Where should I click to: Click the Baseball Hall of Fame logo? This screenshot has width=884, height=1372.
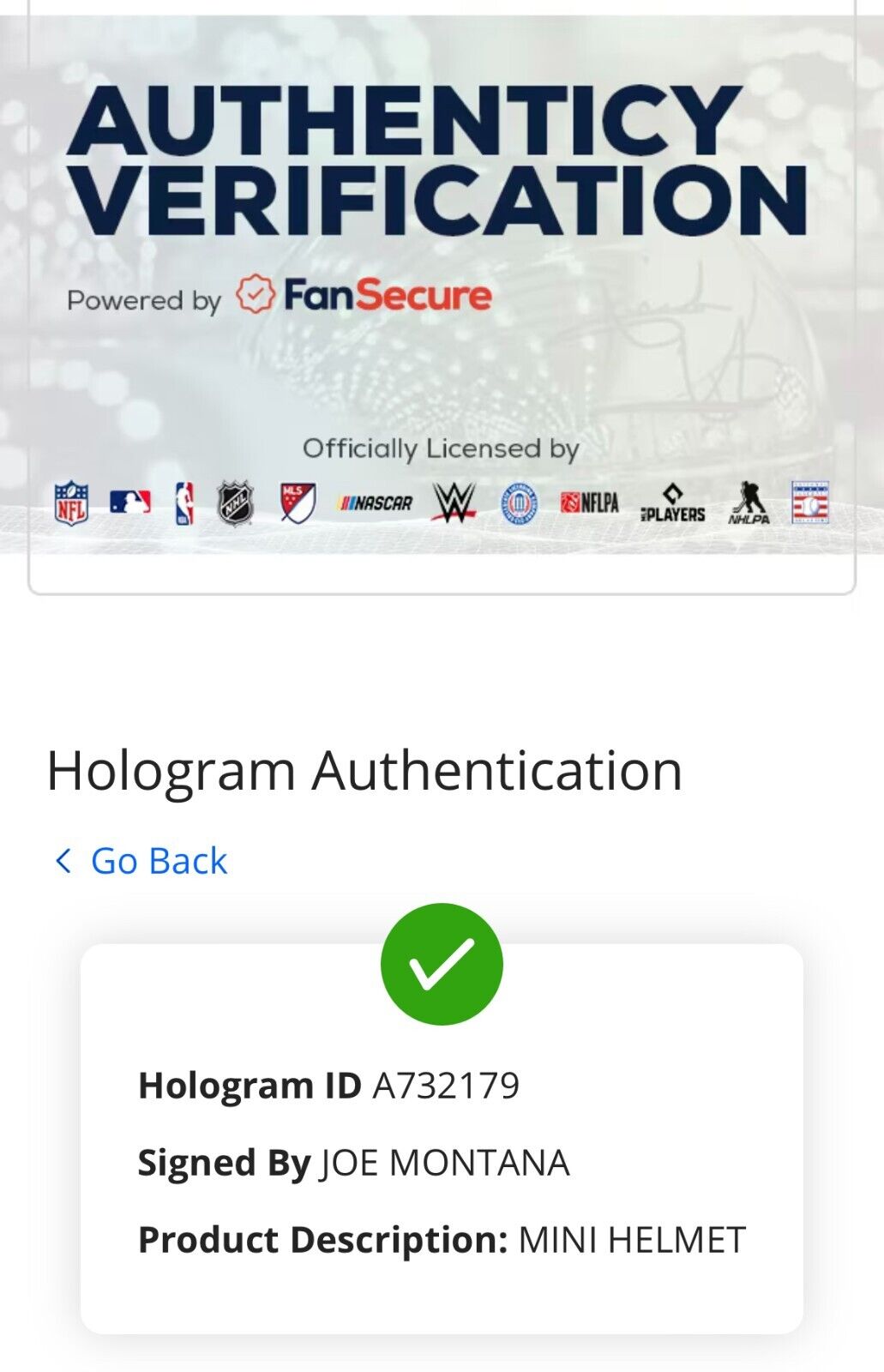point(810,502)
